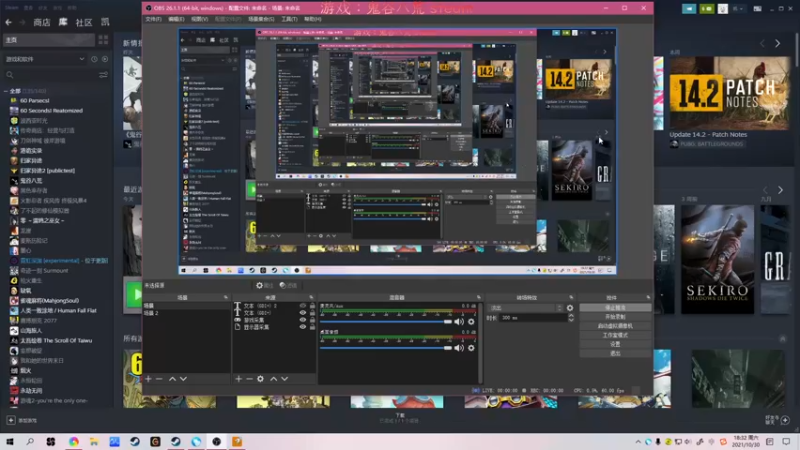This screenshot has height=450, width=800.
Task: Open source properties gear above the OBS docks
Action: pos(264,286)
